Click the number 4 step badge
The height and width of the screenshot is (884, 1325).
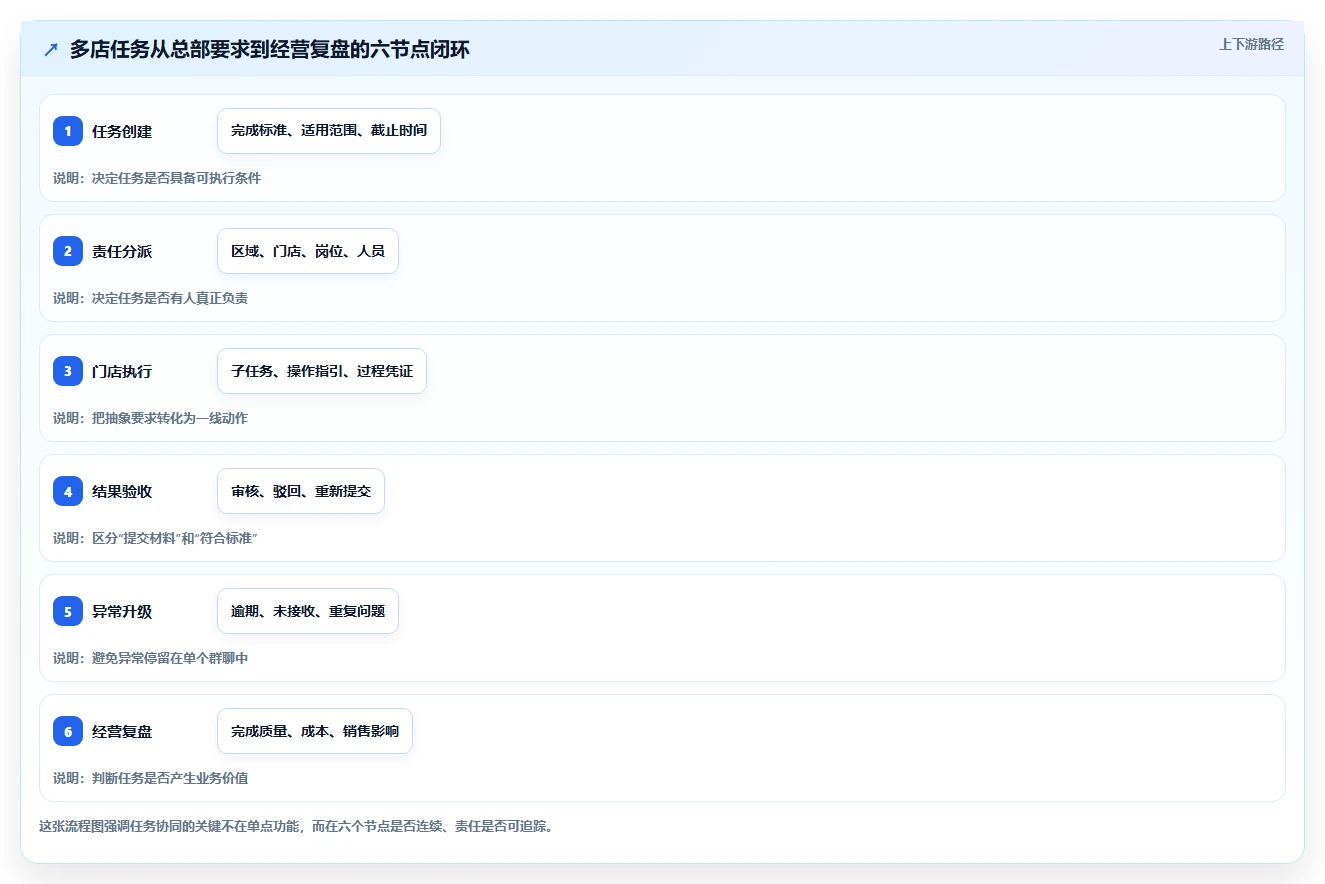[68, 491]
